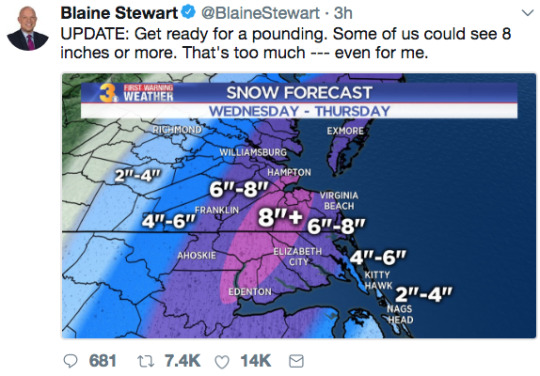Send via direct message envelope icon
The height and width of the screenshot is (376, 540).
296,361
